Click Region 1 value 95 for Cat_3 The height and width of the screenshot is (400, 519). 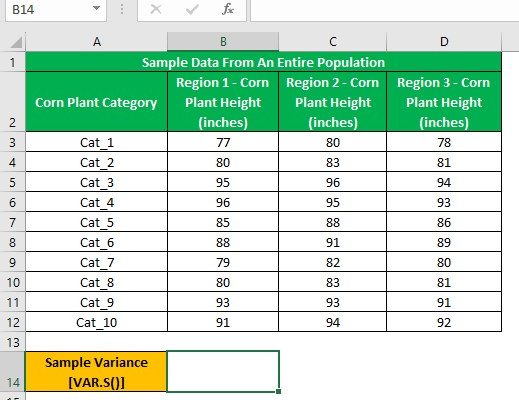point(223,182)
